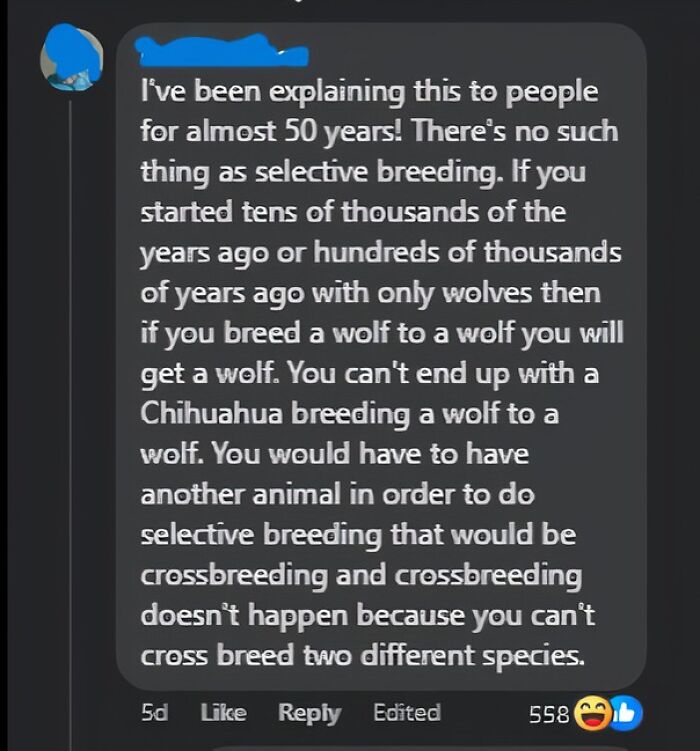Click the word "hundreds" in the comment

coord(375,253)
